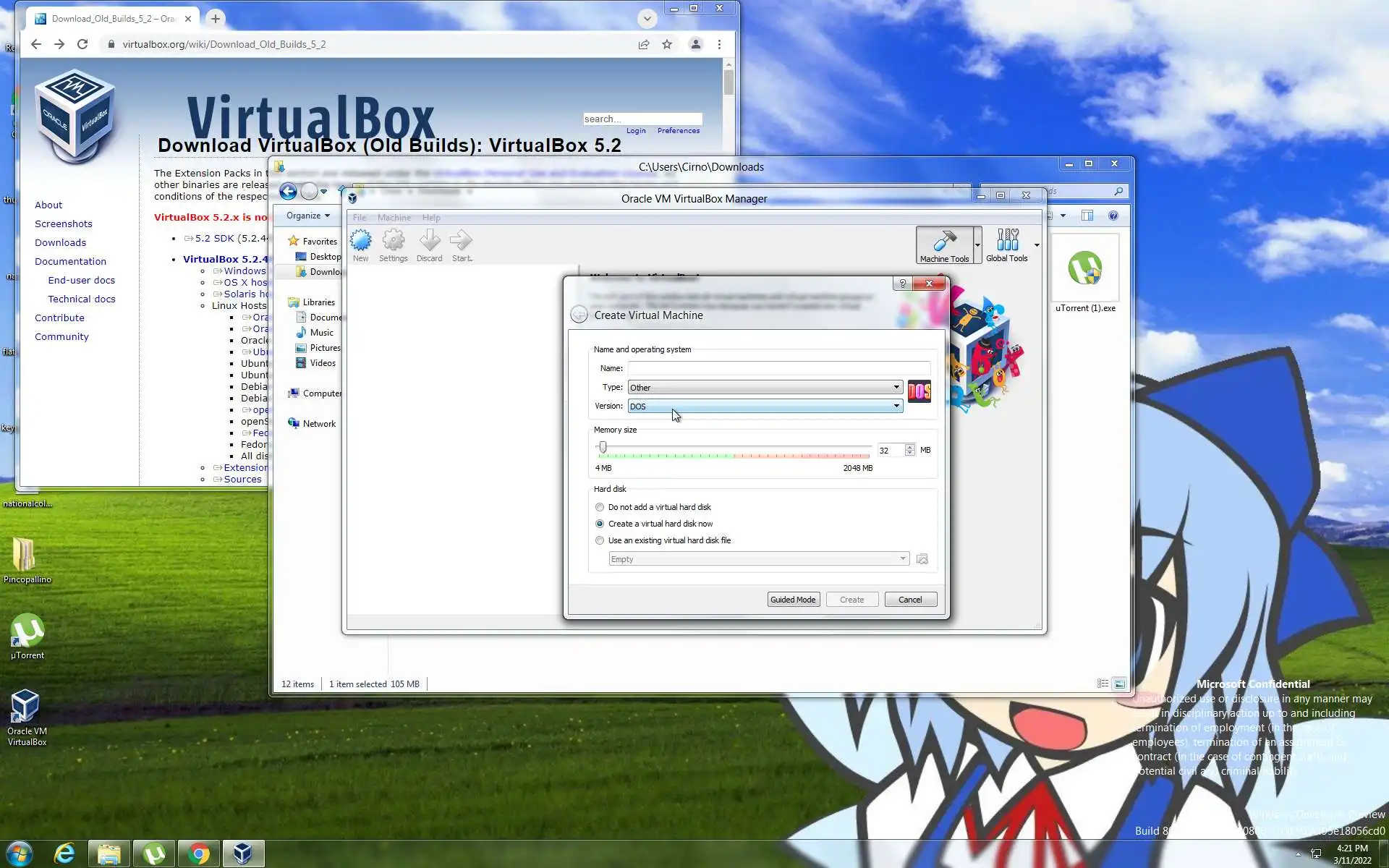Select Do not add a virtual hard disk
This screenshot has height=868, width=1389.
[600, 507]
